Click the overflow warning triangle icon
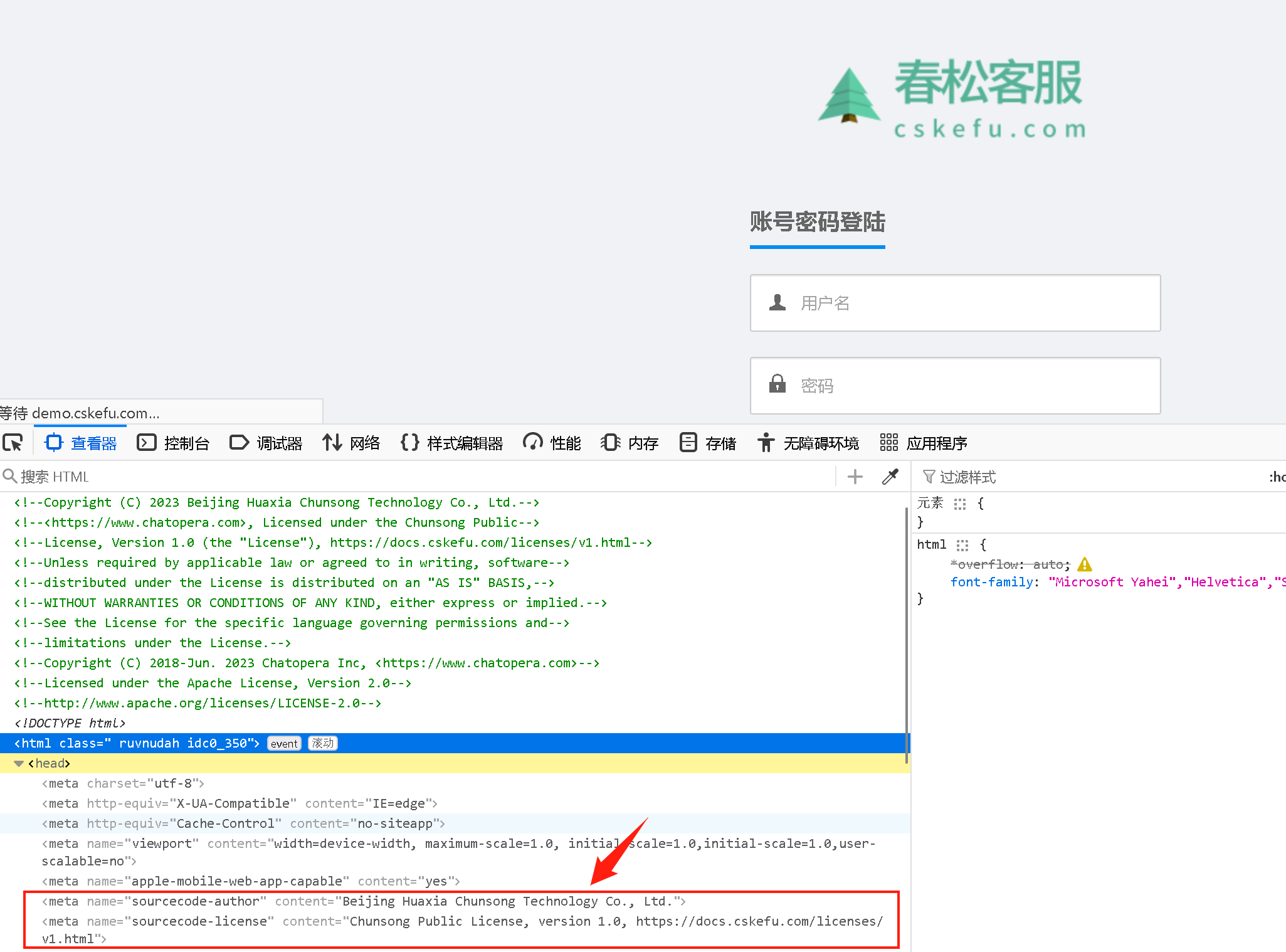This screenshot has width=1286, height=952. tap(1084, 564)
